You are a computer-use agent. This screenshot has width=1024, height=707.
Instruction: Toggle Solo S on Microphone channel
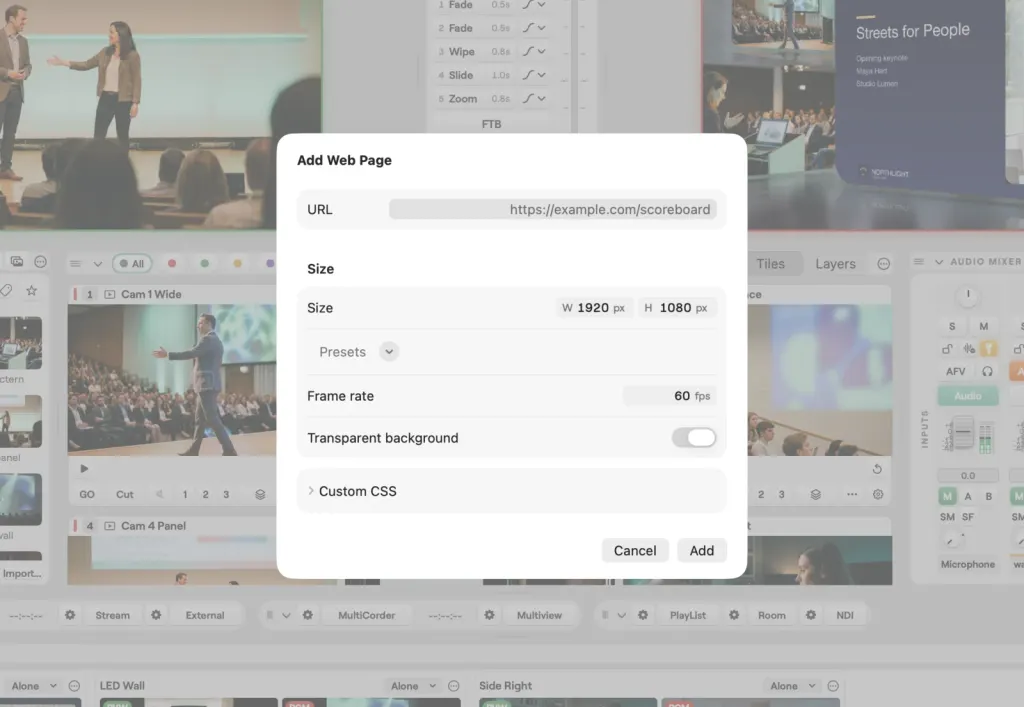click(x=952, y=326)
